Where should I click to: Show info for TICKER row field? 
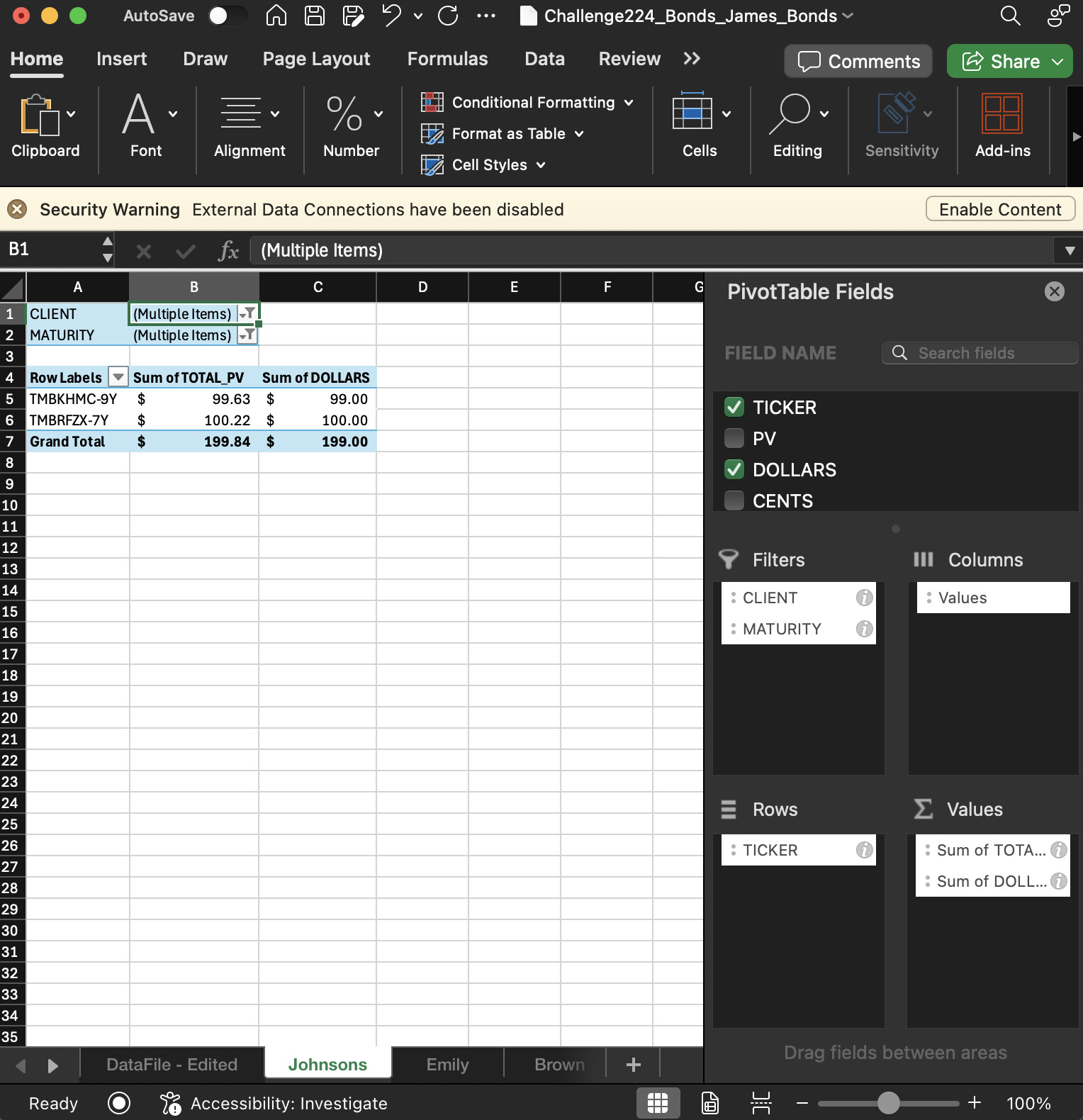(x=864, y=850)
